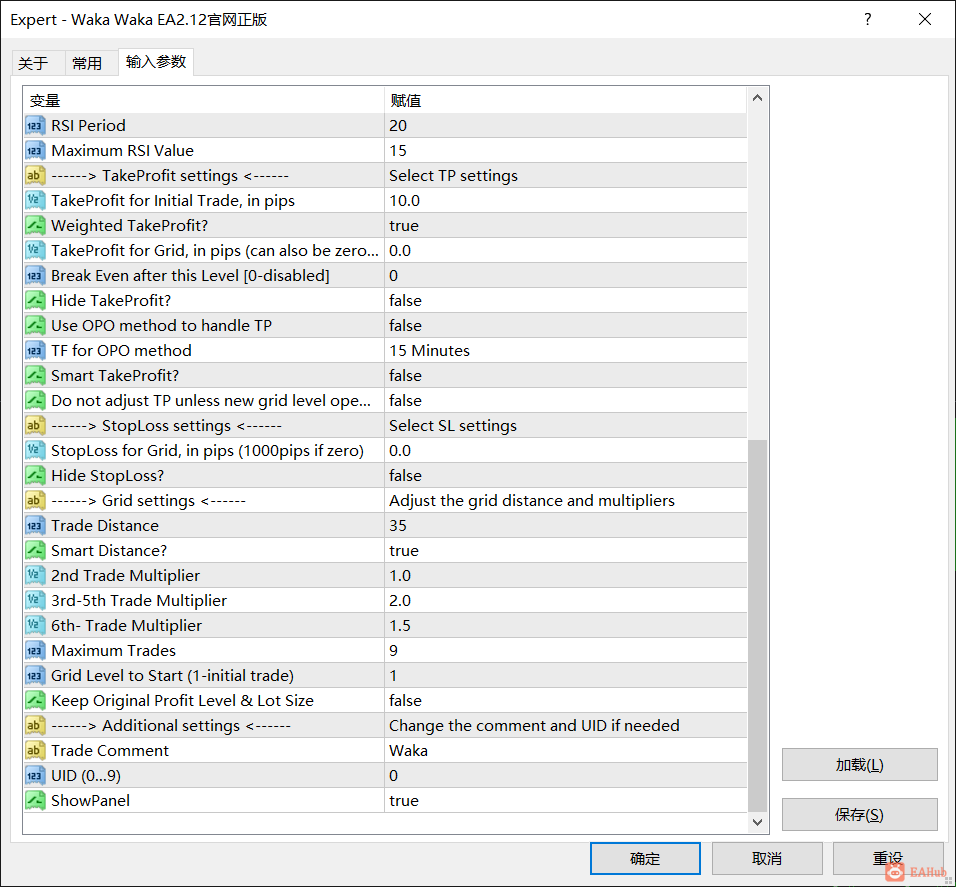Screen dimensions: 956x887
Task: Click the double icon beside 3rd-5th Trade Multiplier
Action: (x=35, y=600)
